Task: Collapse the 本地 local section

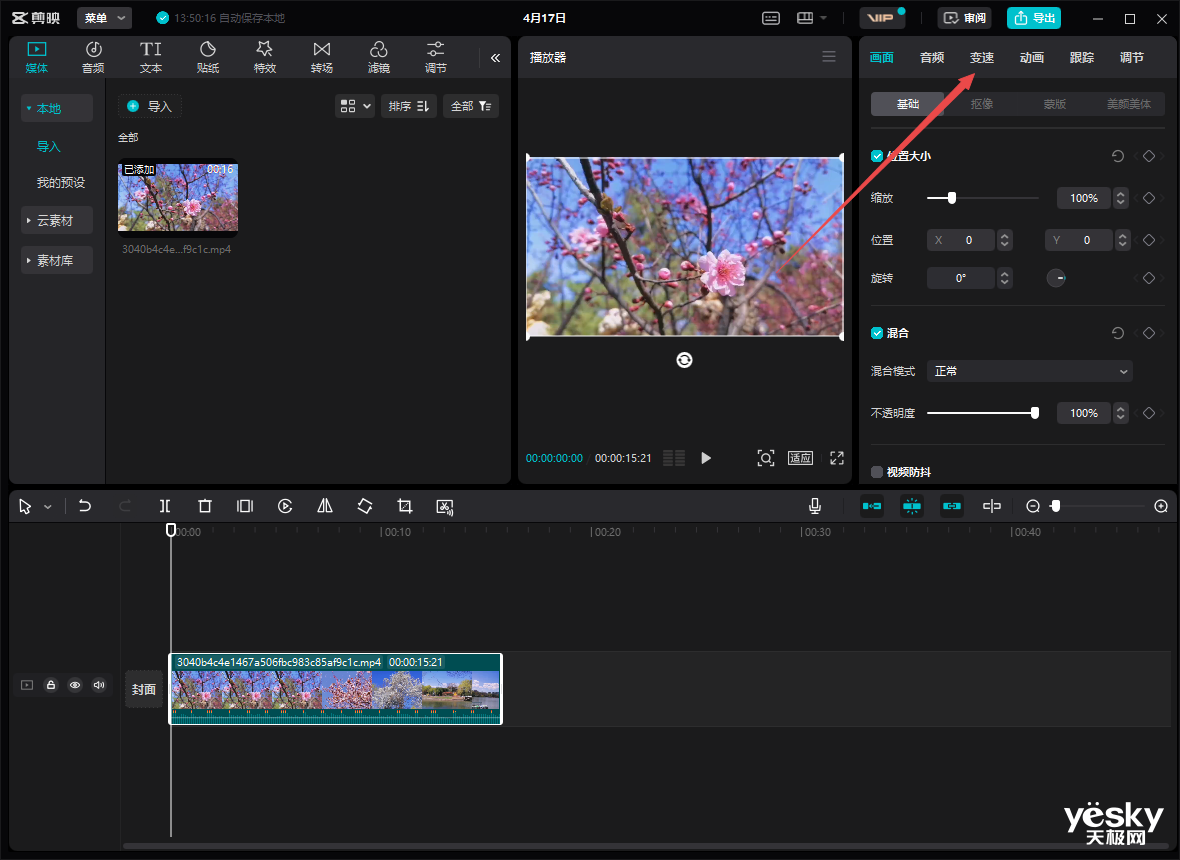Action: pos(56,108)
